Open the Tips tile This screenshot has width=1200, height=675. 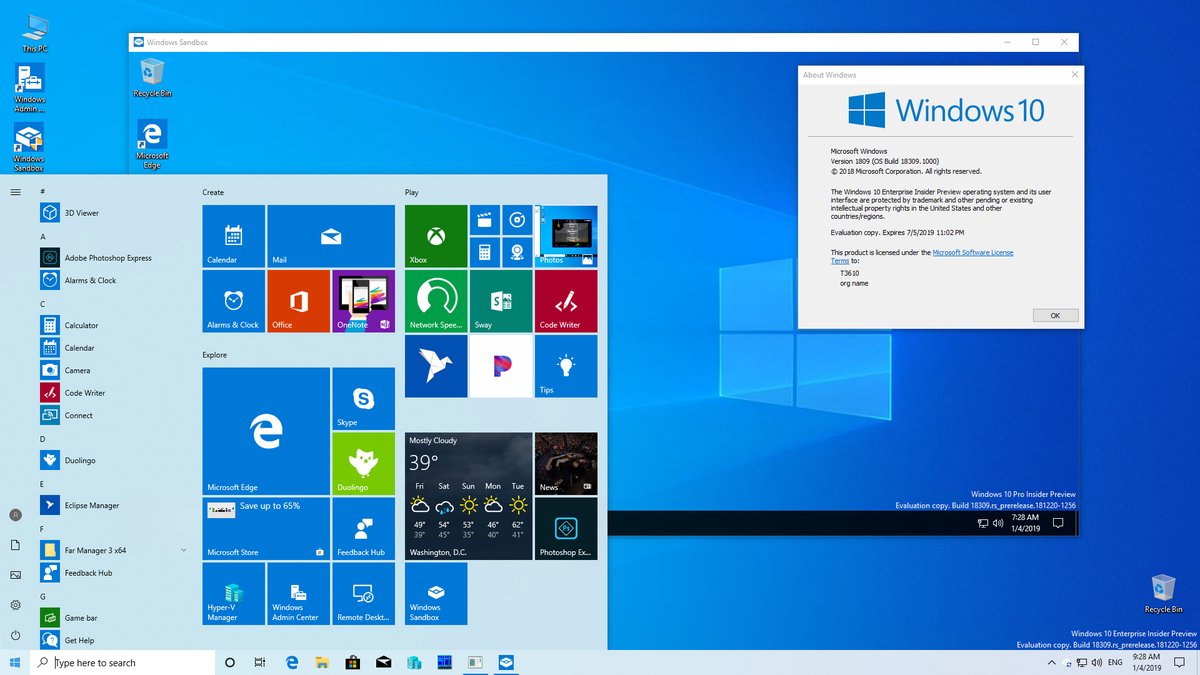point(566,366)
